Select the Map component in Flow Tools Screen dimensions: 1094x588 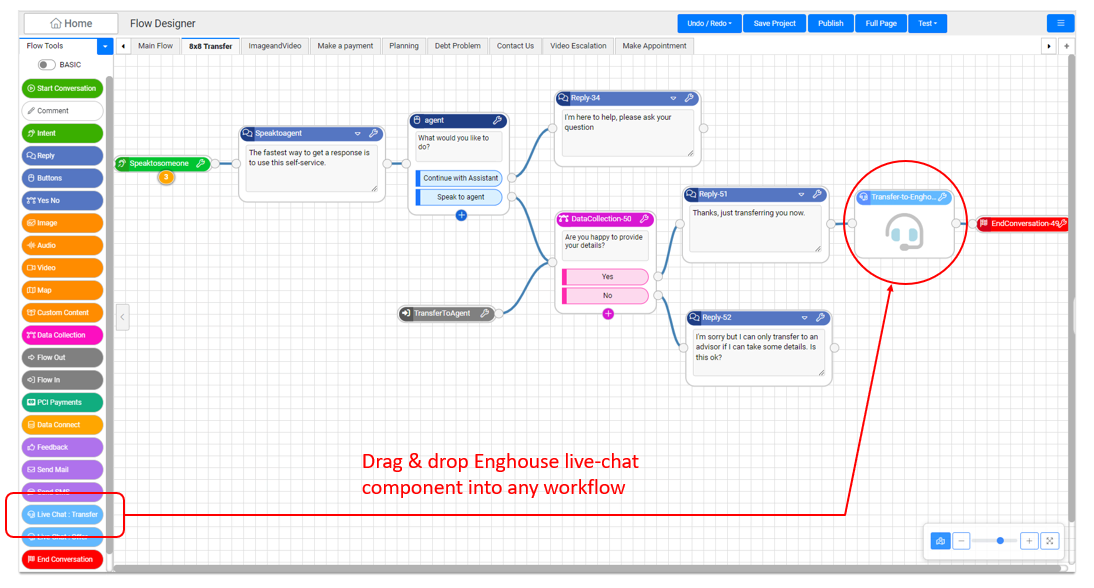pos(60,290)
